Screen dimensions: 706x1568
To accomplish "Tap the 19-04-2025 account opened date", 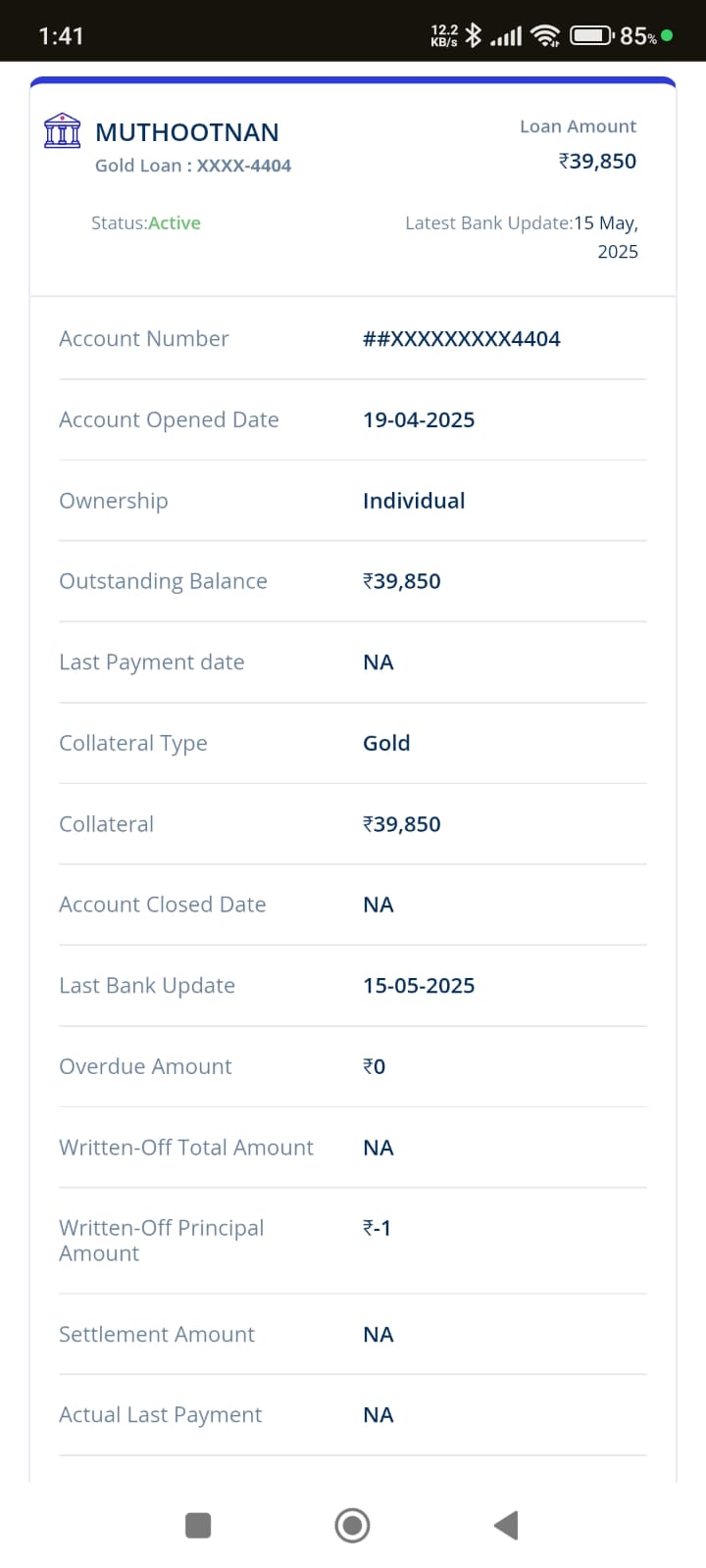I will [x=419, y=420].
